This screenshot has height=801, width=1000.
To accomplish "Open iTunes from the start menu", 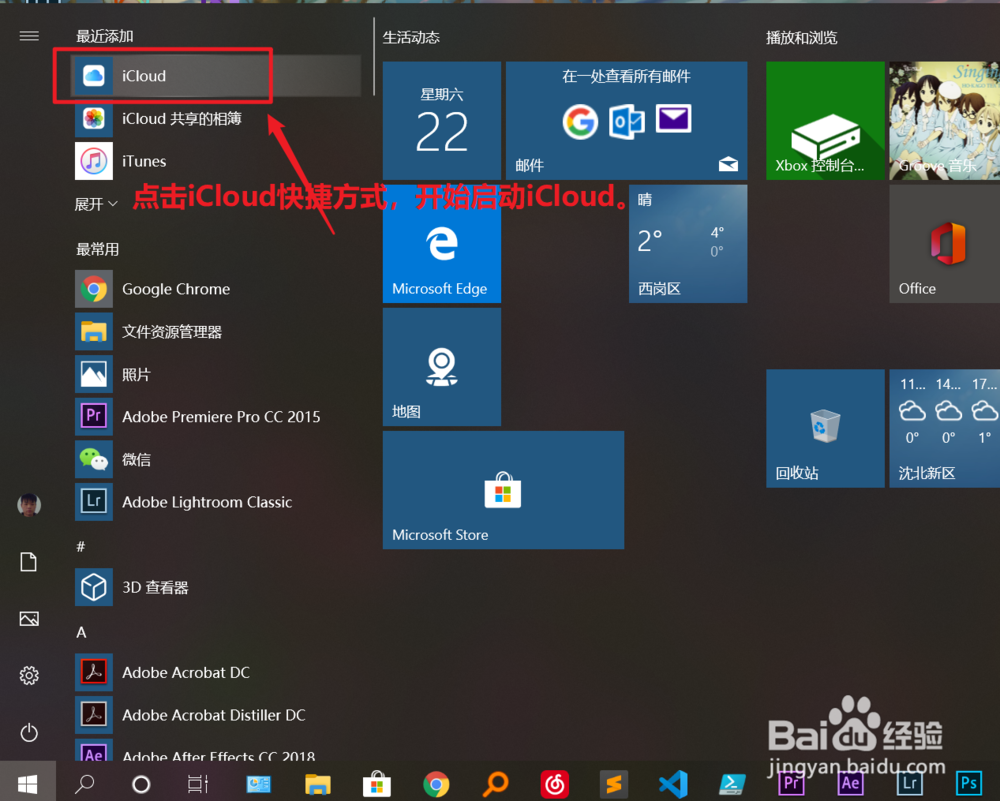I will click(217, 161).
